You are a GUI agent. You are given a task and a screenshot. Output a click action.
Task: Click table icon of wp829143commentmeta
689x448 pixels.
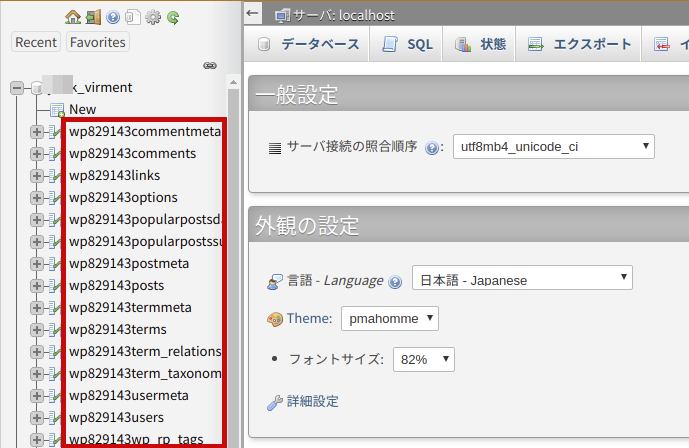pyautogui.click(x=54, y=131)
